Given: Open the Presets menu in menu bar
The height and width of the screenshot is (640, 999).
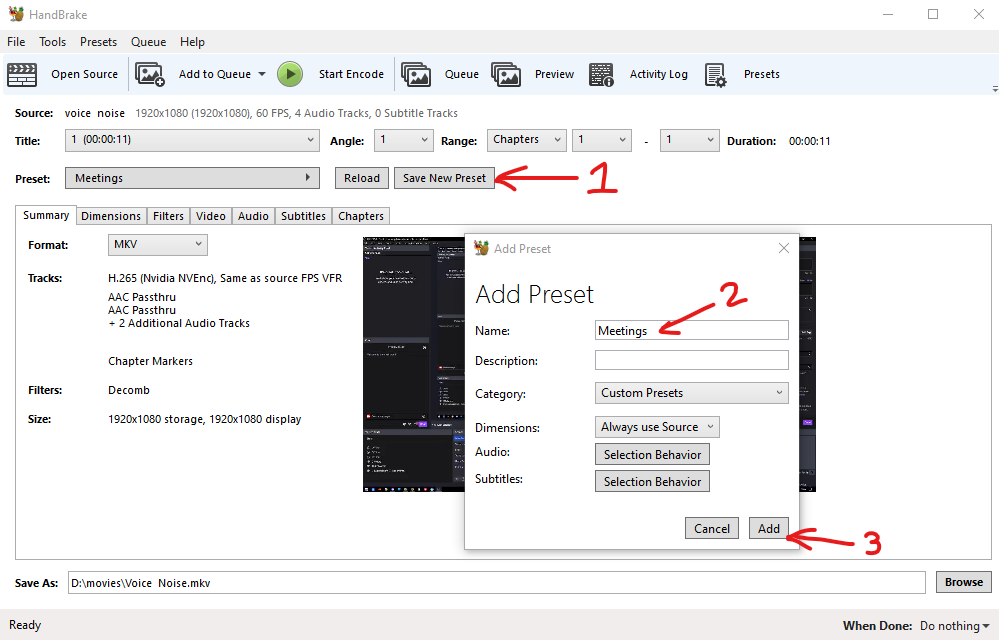Looking at the screenshot, I should [x=98, y=42].
